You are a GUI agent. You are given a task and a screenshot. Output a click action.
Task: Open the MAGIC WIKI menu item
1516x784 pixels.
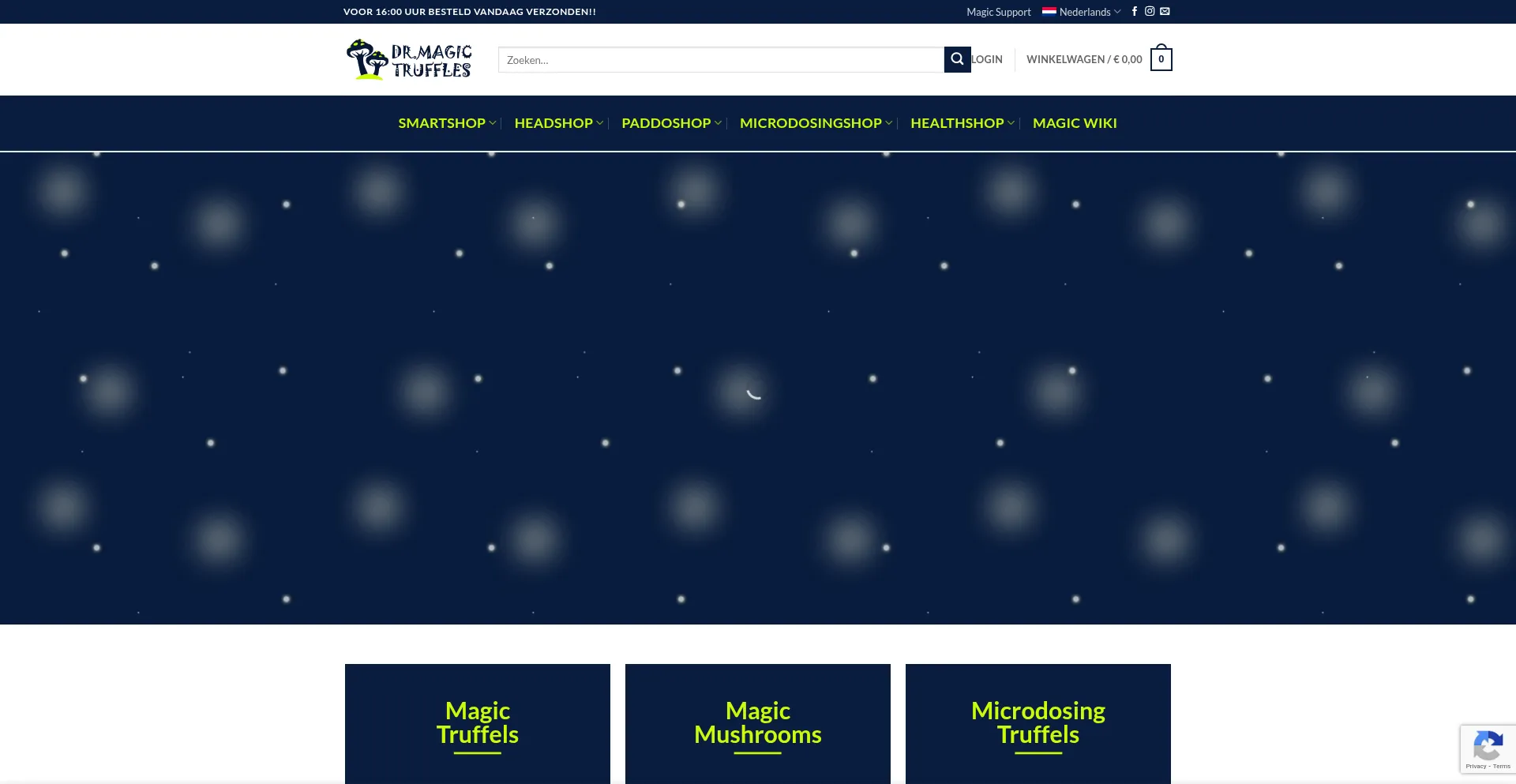(x=1075, y=123)
